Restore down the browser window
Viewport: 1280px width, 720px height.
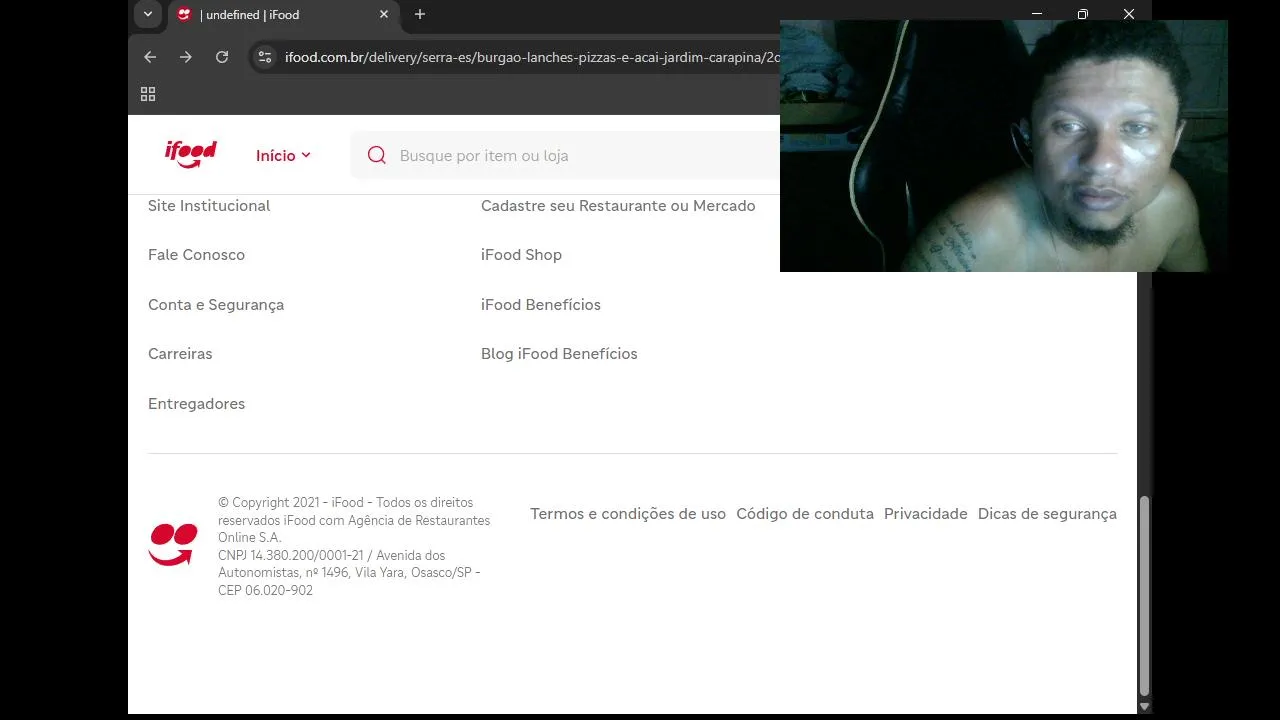[1083, 14]
